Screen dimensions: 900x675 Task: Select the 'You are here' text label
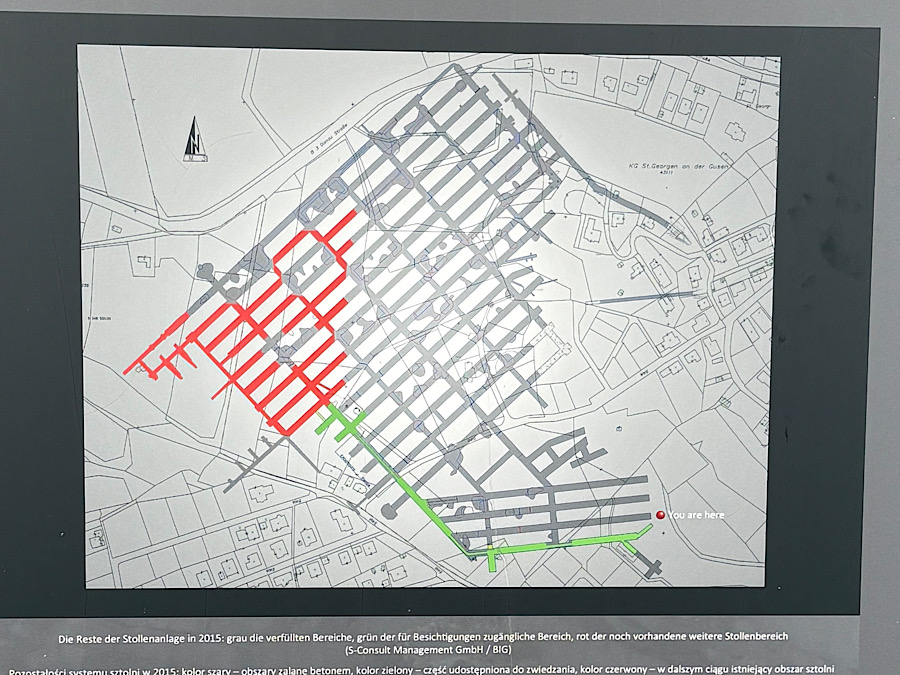pyautogui.click(x=696, y=515)
